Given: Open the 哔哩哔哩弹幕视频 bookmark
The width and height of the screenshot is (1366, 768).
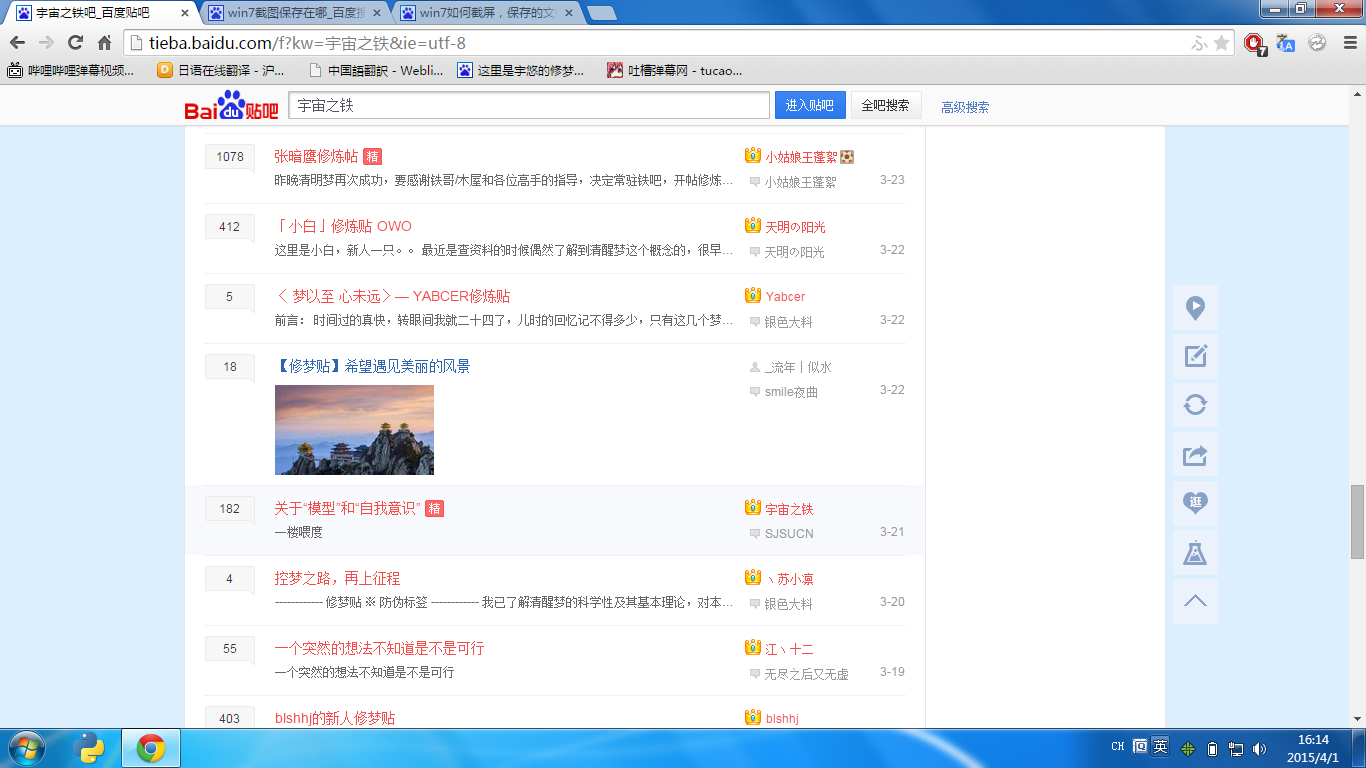Looking at the screenshot, I should [71, 70].
